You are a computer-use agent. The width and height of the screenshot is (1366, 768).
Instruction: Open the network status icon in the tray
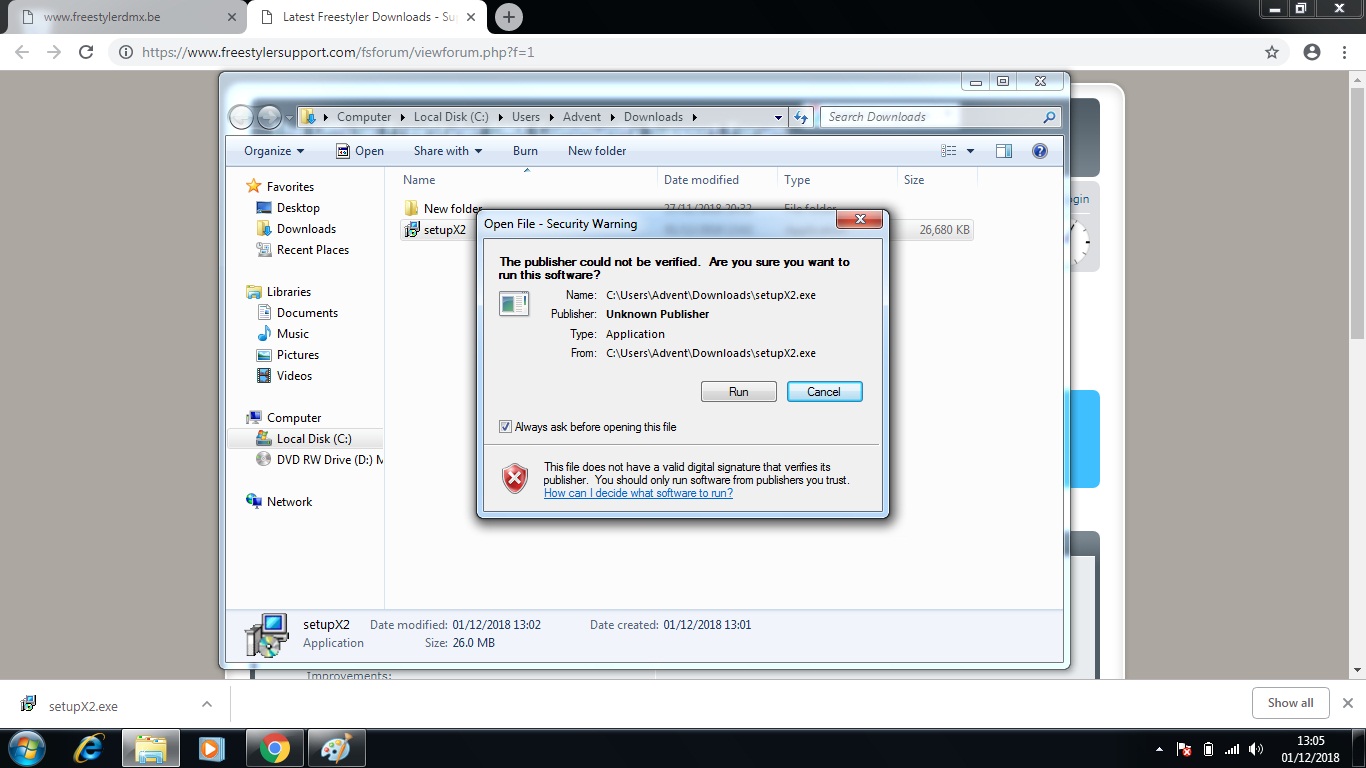point(1232,748)
